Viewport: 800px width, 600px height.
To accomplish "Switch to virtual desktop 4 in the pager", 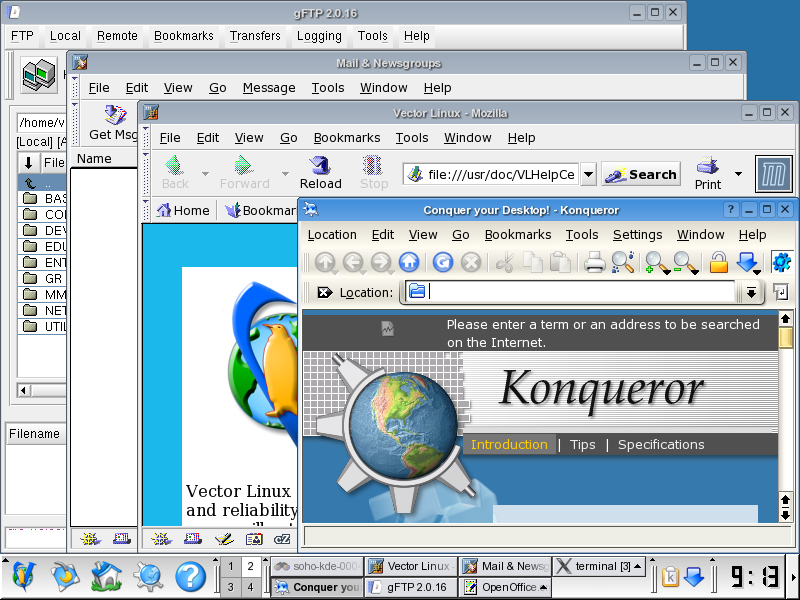I will click(250, 587).
